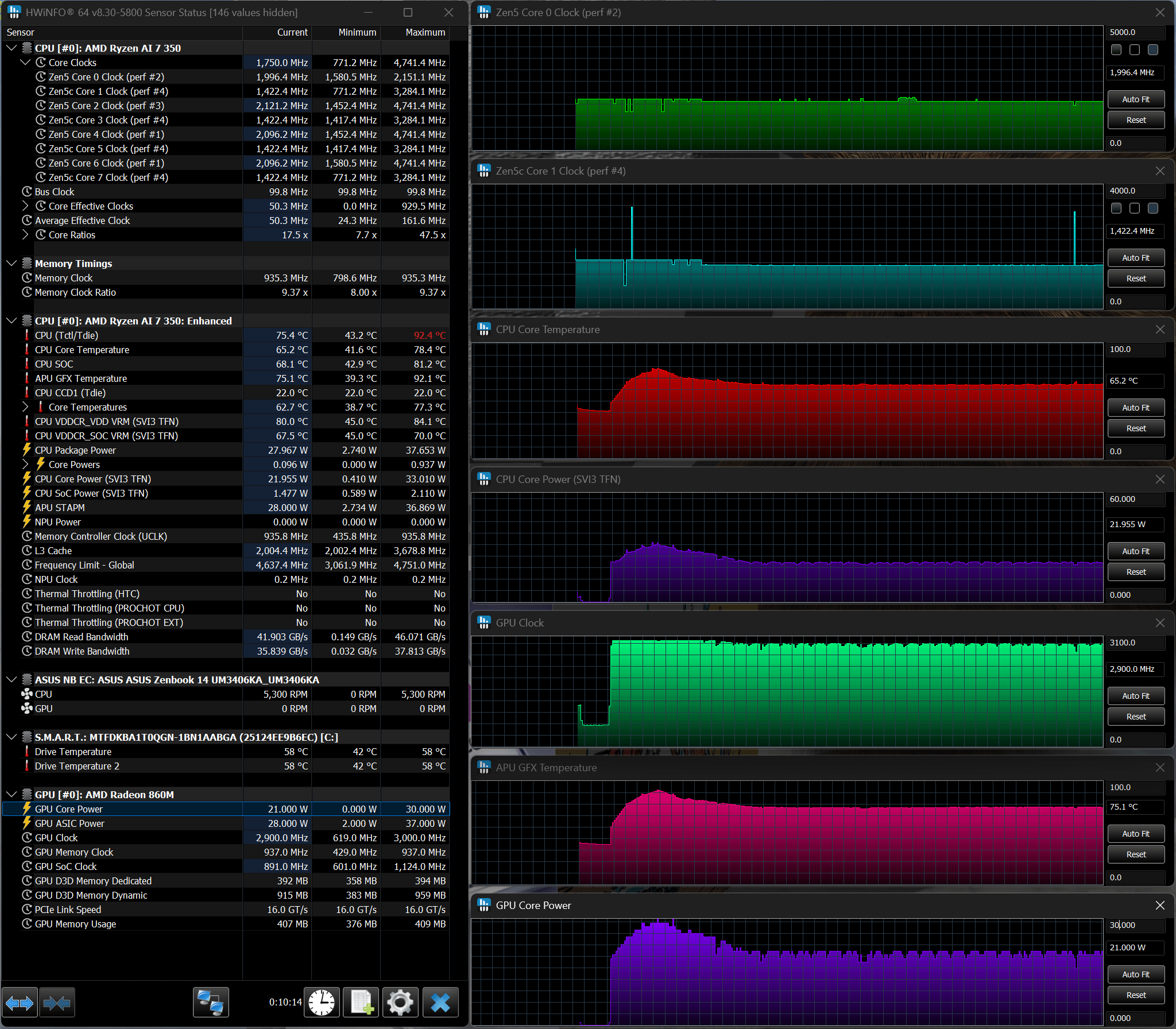Click the Maximum column header
1176x1029 pixels.
425,33
